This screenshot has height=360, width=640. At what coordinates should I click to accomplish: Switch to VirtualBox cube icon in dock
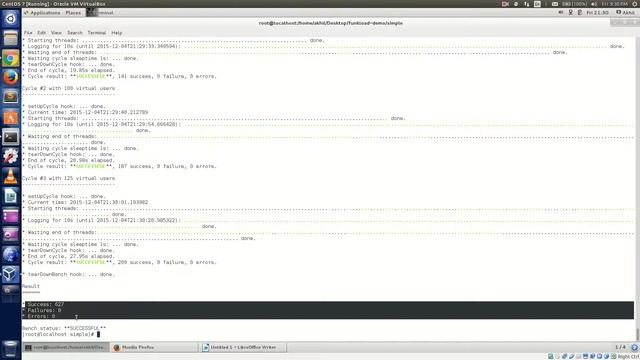[11, 274]
